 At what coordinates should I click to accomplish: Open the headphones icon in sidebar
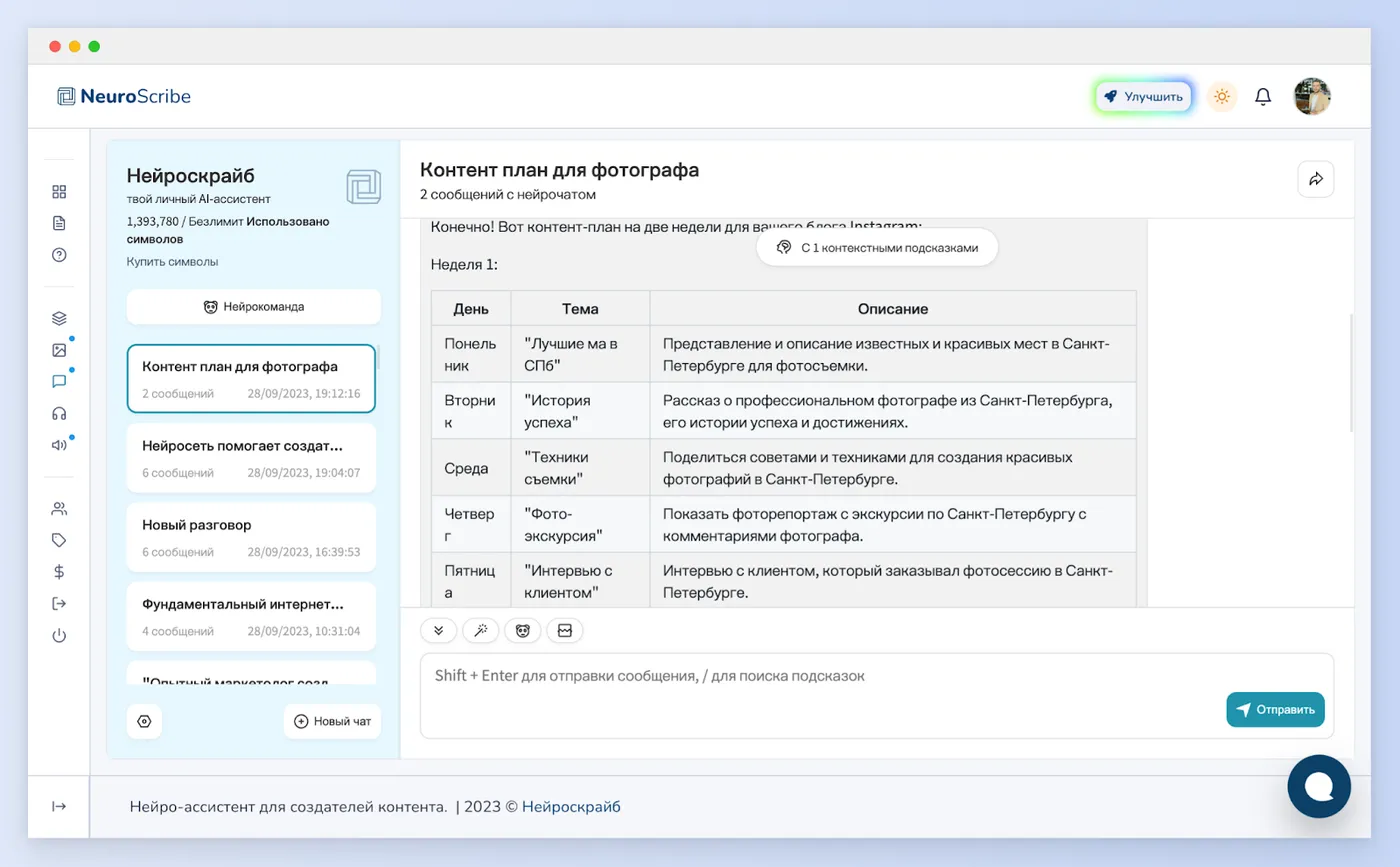(x=59, y=413)
